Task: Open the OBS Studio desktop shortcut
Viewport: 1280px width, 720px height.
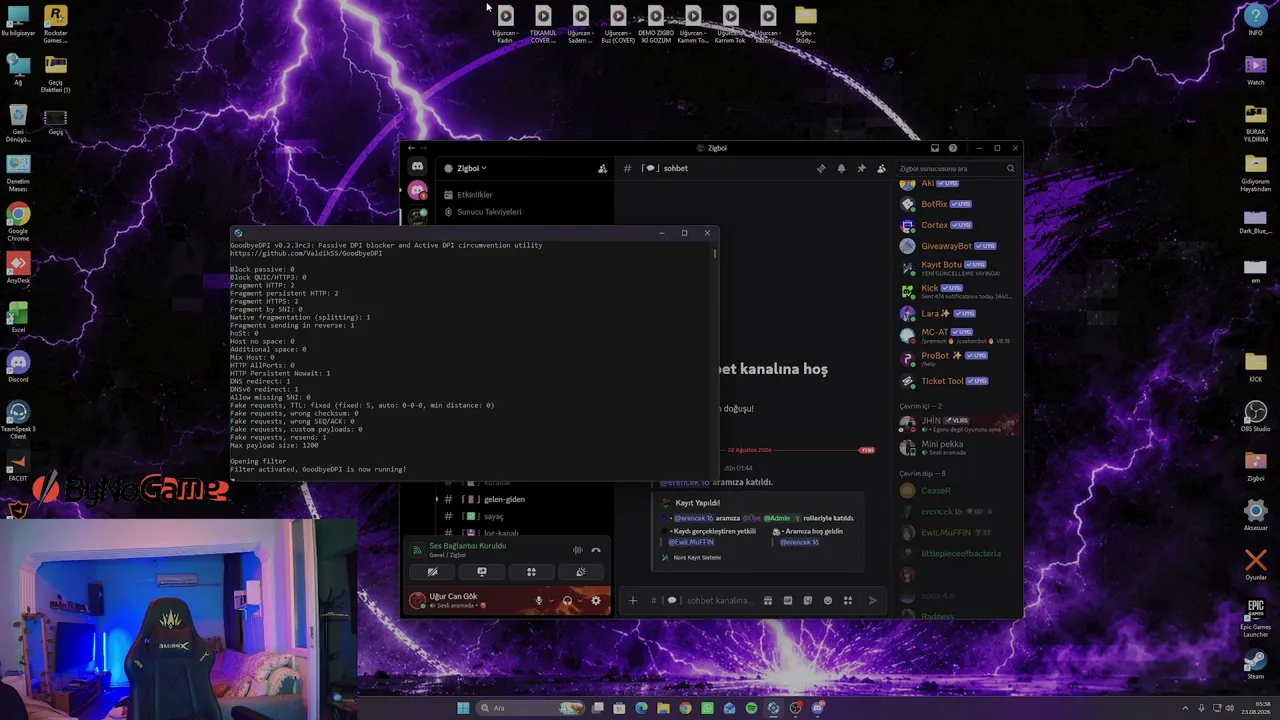Action: pos(1256,416)
